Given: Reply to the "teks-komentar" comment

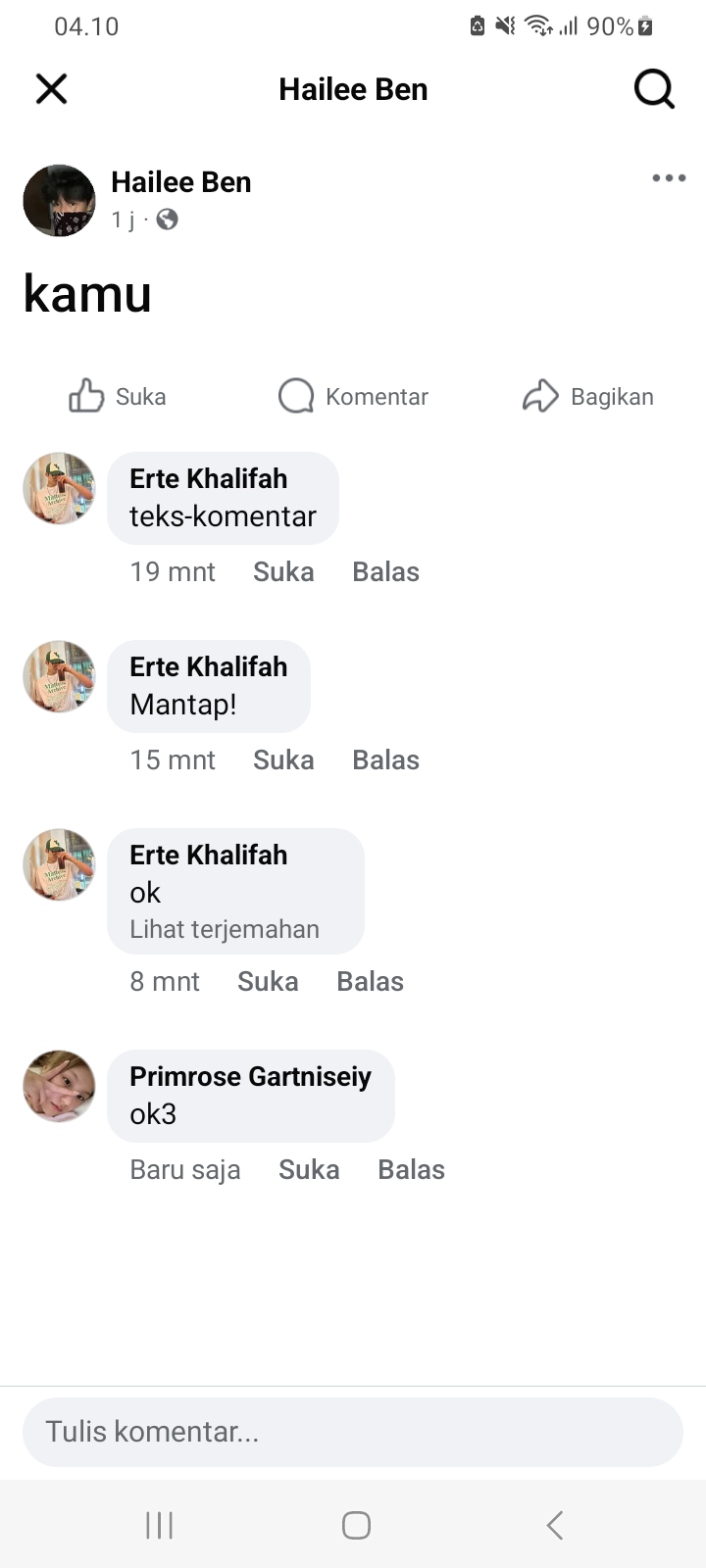Looking at the screenshot, I should 385,572.
